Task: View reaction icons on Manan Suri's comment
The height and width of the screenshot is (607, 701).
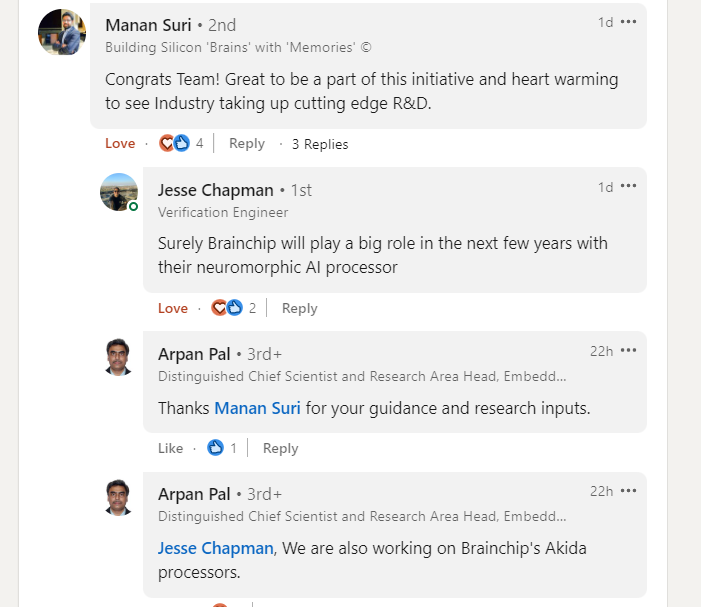Action: (x=175, y=143)
